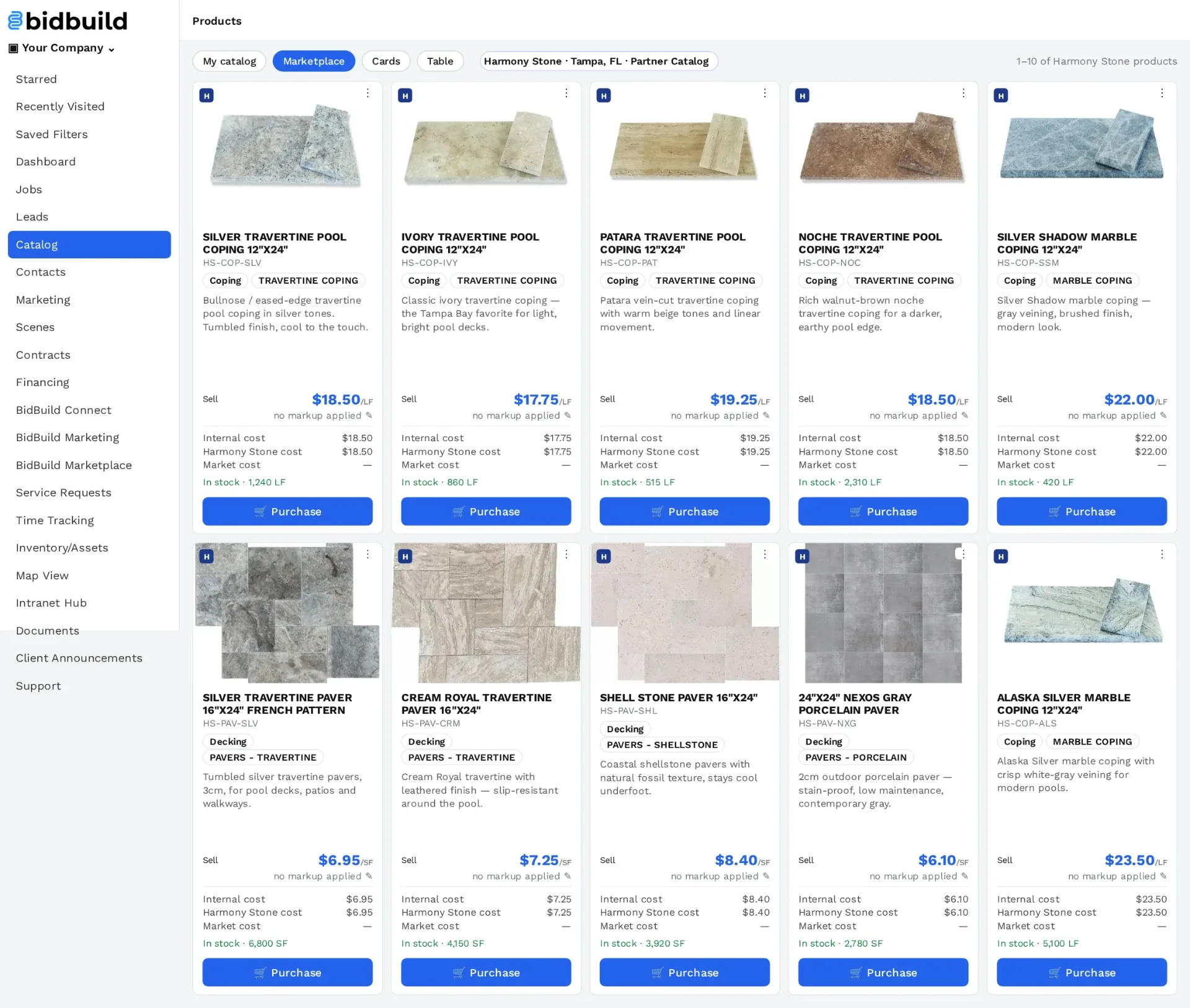
Task: Open kebab menu on Silver Travertine Paver card
Action: coord(368,554)
